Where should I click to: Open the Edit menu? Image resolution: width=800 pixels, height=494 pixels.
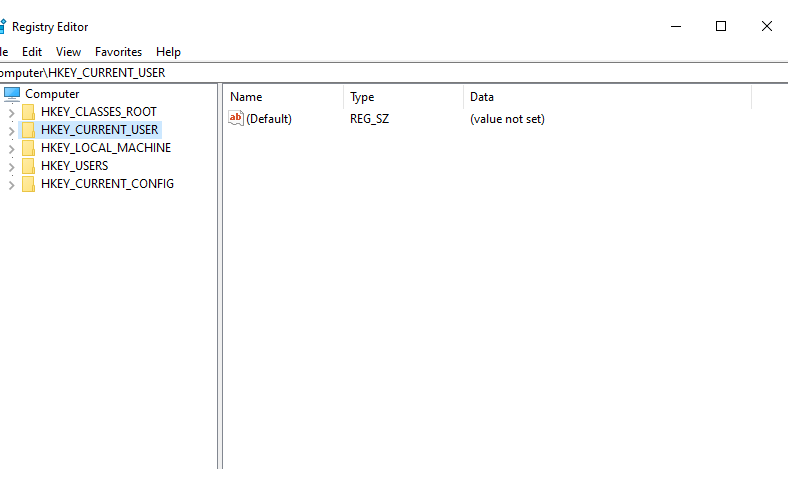click(32, 52)
